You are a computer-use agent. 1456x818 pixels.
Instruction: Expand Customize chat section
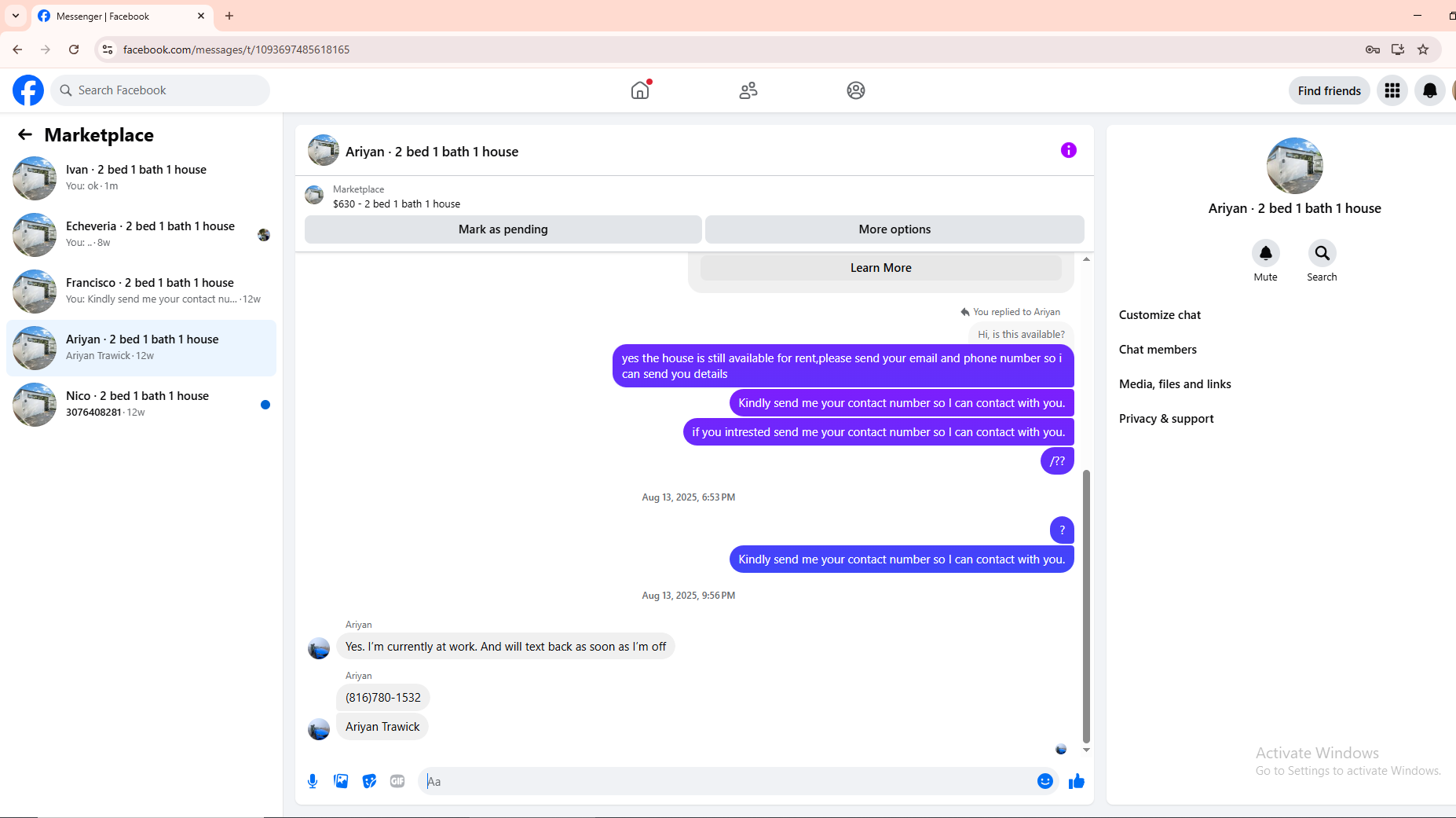click(x=1160, y=315)
